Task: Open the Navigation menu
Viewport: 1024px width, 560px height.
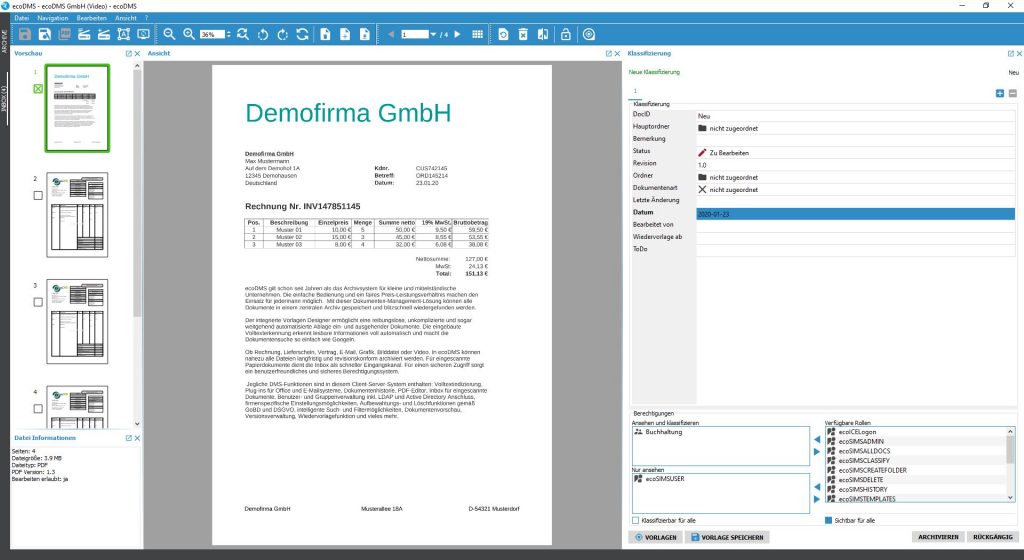Action: click(53, 18)
